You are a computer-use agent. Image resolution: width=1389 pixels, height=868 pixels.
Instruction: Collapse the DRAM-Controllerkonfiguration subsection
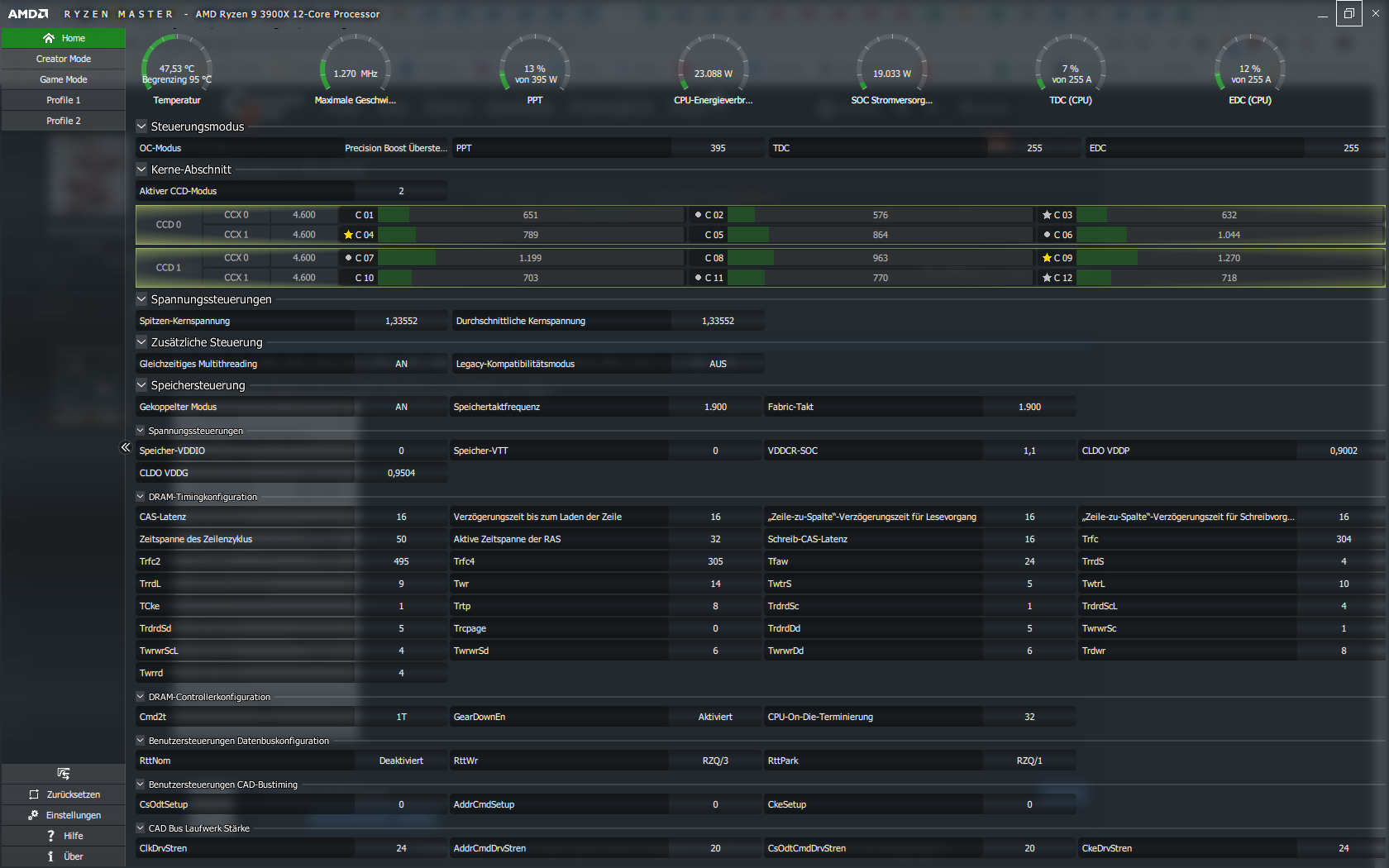coord(141,697)
